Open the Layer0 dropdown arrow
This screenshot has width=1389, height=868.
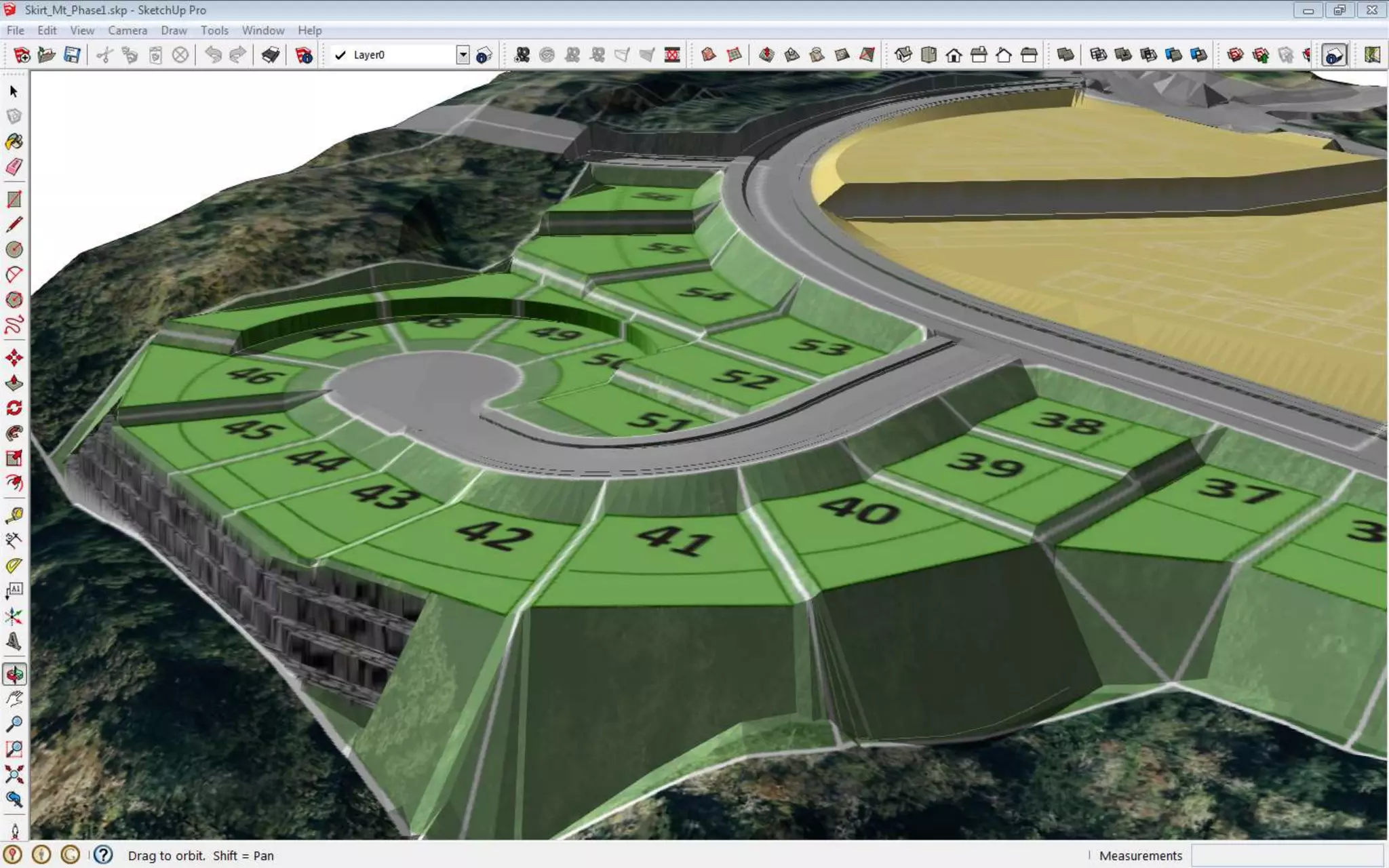pyautogui.click(x=463, y=55)
